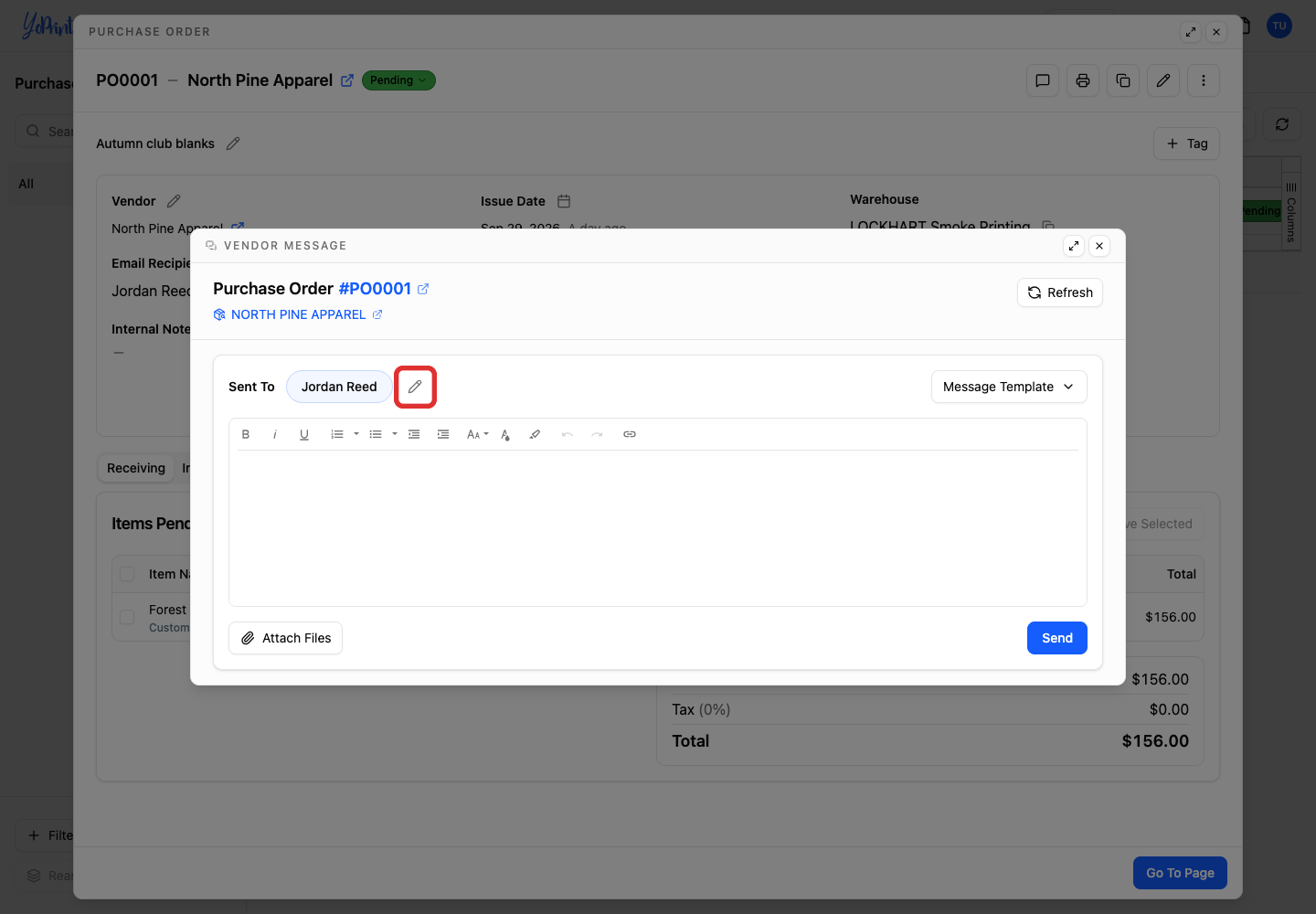Toggle select-all items checkbox in header row
This screenshot has height=914, width=1316.
127,574
